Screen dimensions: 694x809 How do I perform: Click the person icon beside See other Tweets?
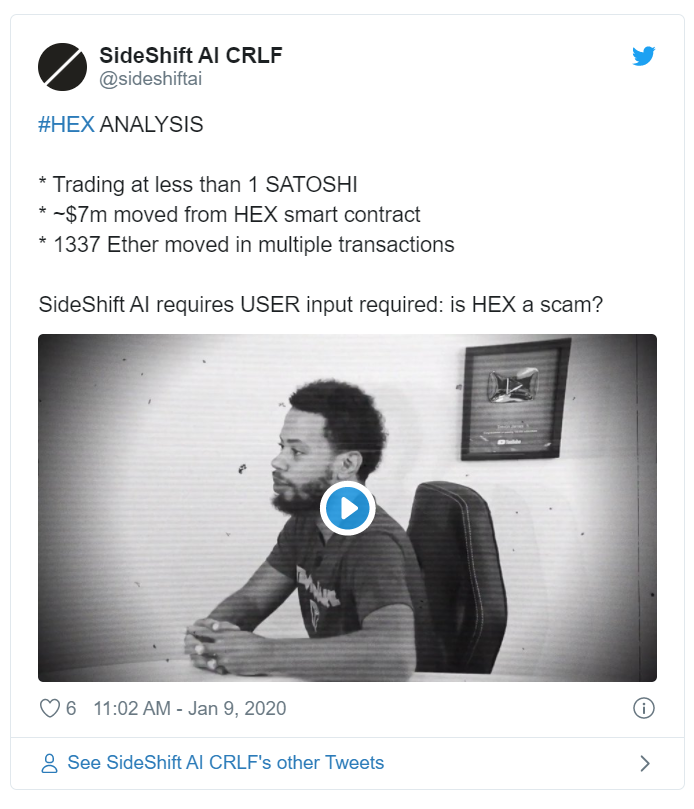(49, 763)
